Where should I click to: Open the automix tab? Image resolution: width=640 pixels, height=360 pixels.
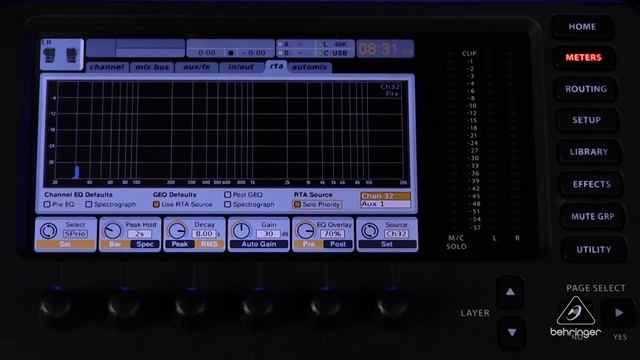tap(310, 67)
